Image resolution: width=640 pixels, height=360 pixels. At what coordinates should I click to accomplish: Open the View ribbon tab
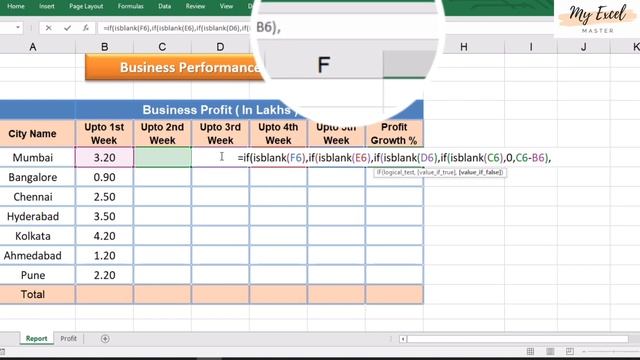226,6
